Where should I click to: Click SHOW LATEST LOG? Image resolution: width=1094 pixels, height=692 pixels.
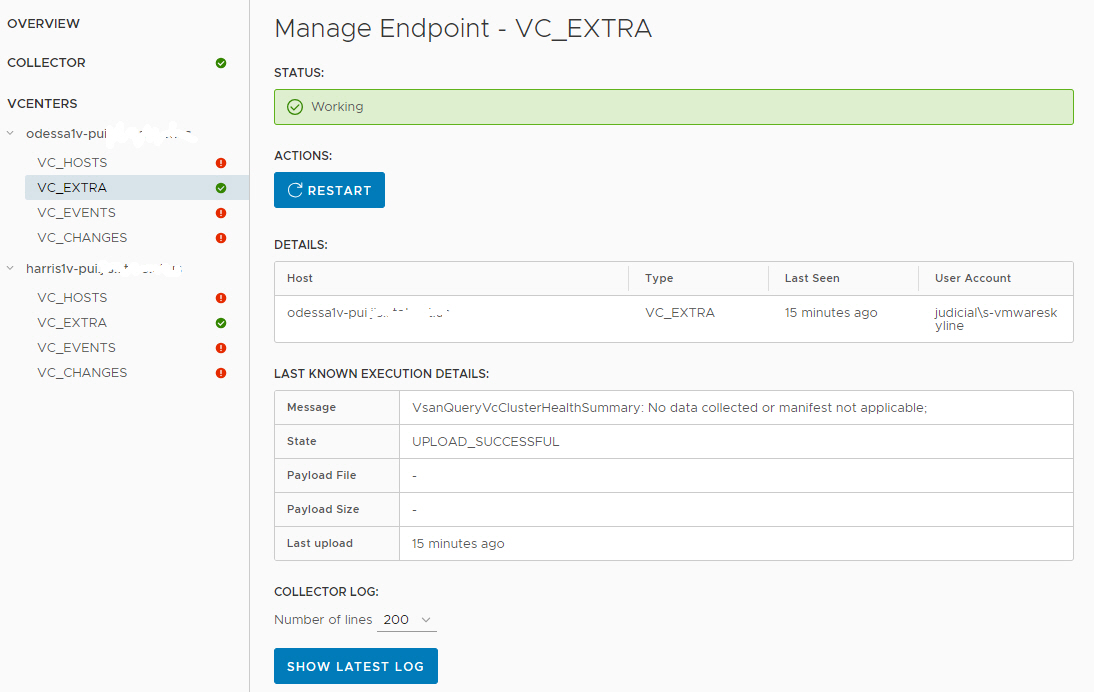[355, 666]
